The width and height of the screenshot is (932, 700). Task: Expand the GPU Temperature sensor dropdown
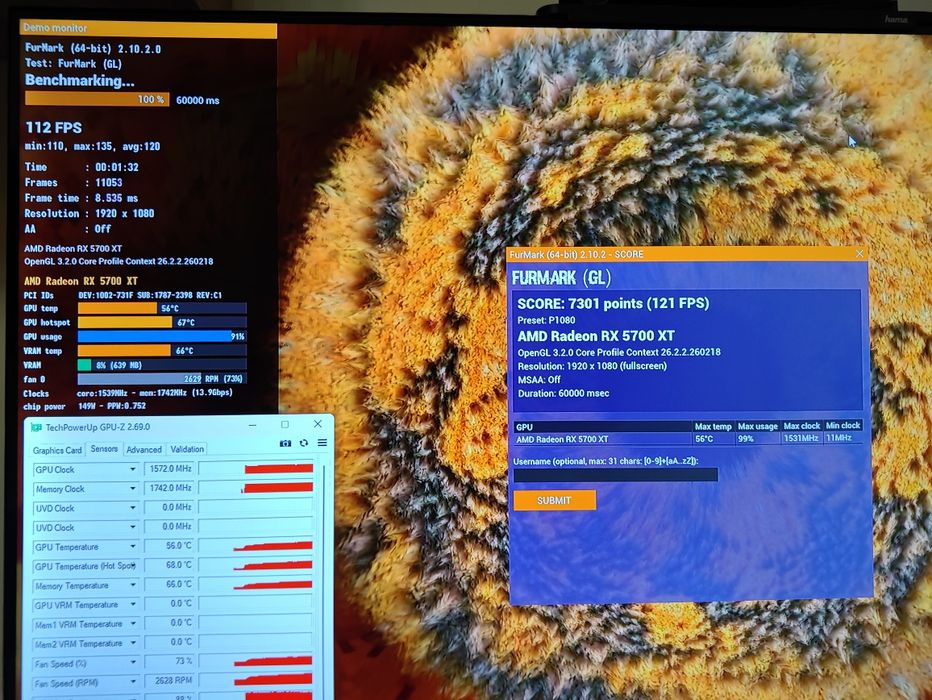click(133, 547)
